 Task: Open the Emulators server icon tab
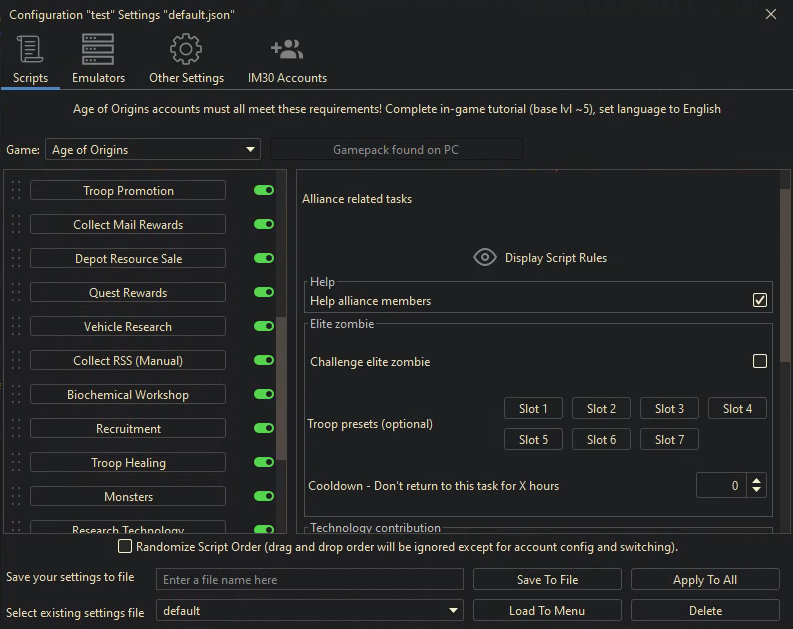[x=98, y=49]
